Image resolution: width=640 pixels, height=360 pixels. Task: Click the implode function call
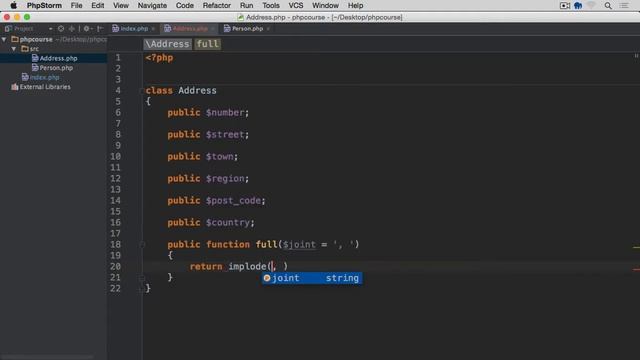point(247,267)
